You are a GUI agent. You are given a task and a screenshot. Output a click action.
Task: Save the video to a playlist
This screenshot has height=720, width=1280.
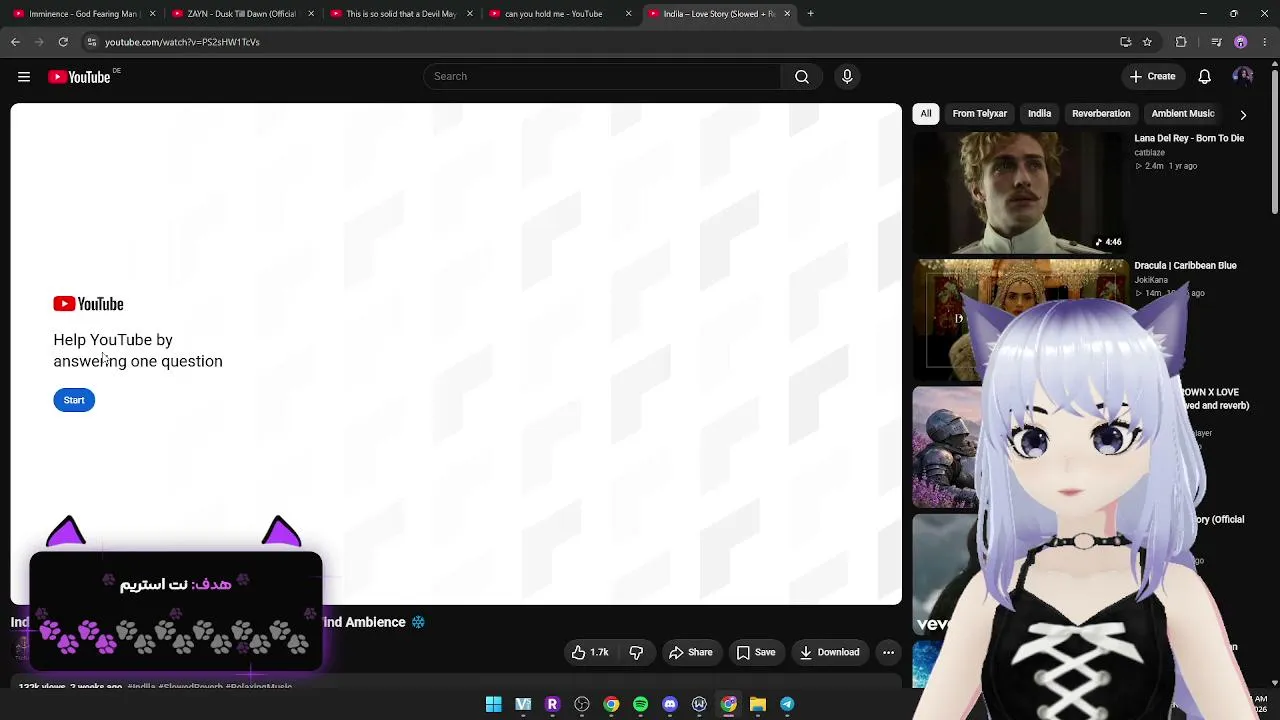click(x=756, y=653)
